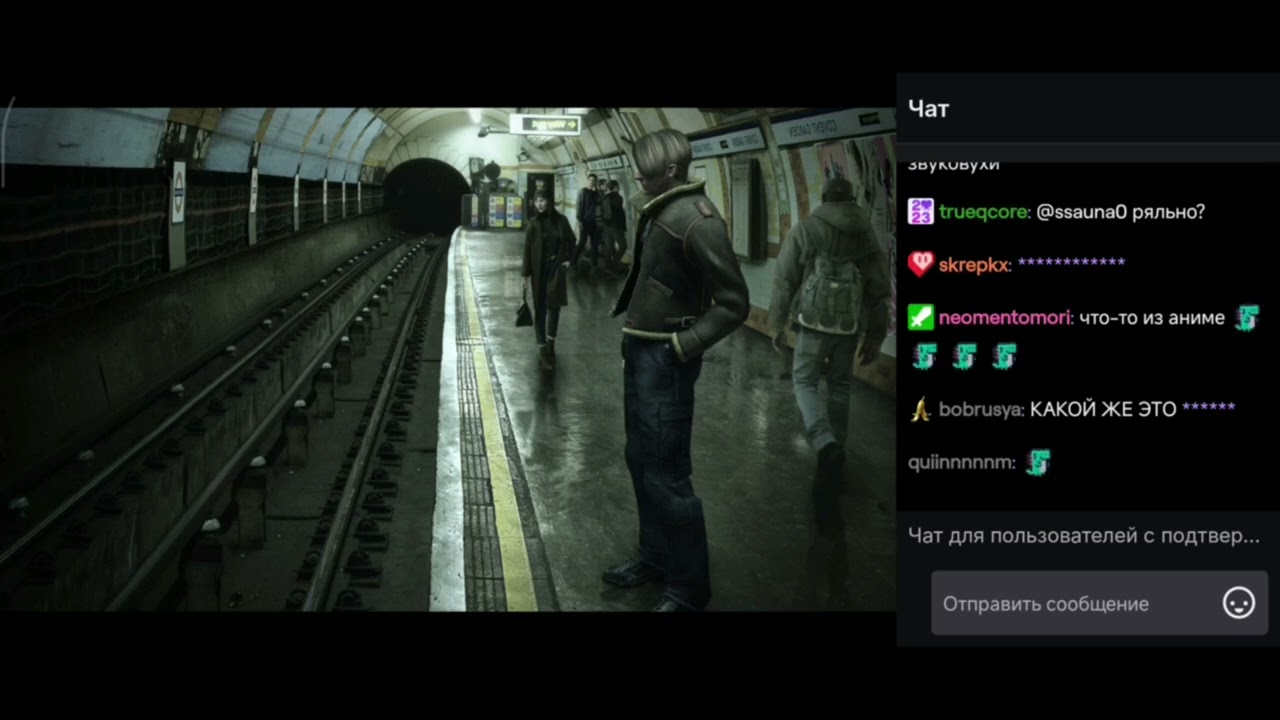Click the message text 'КАКОЙ ЖЕ ЭТО'
The height and width of the screenshot is (720, 1280).
pos(1103,409)
